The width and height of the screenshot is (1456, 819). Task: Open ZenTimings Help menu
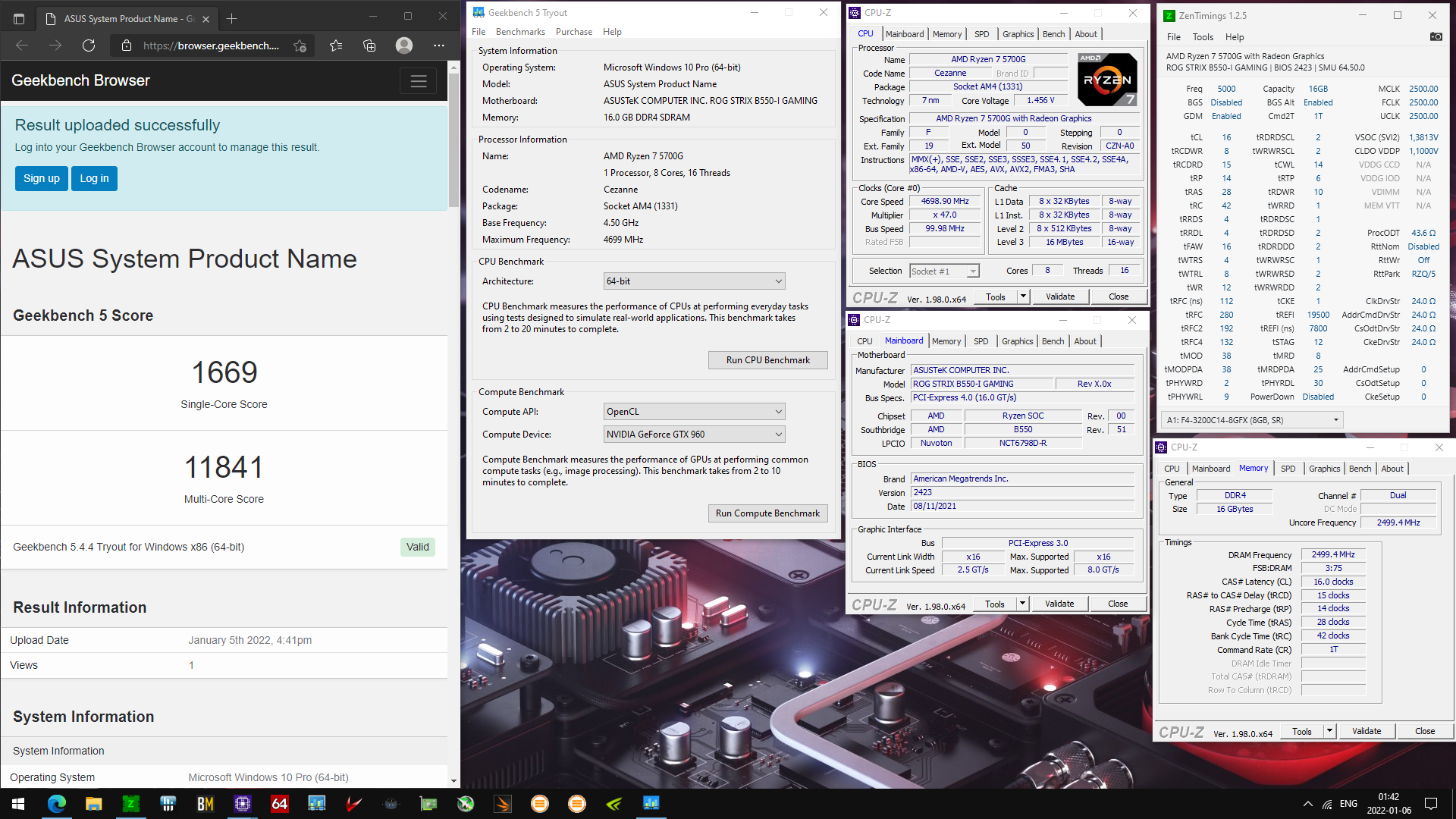coord(1234,37)
